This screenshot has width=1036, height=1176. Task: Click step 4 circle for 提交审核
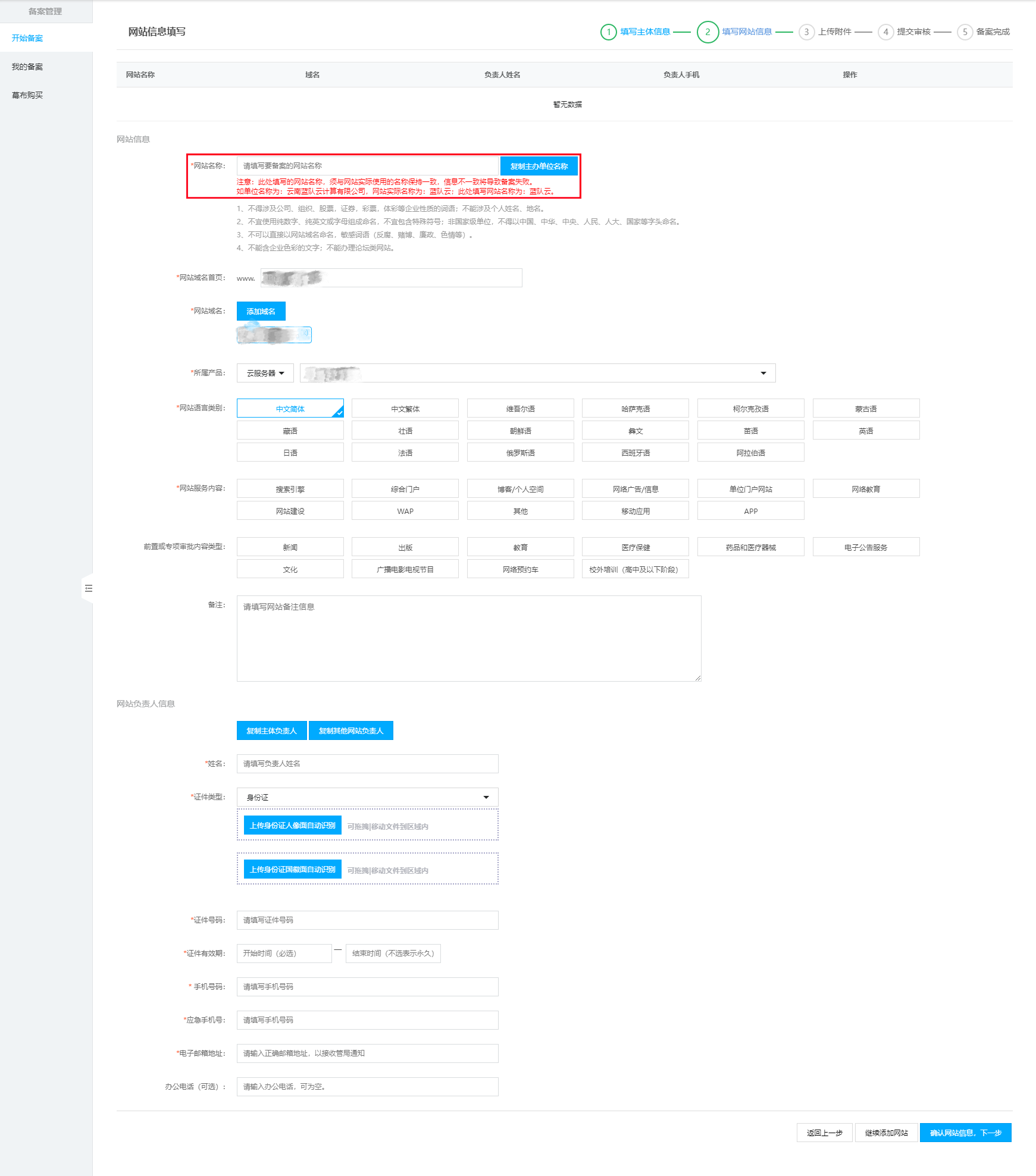pos(885,32)
